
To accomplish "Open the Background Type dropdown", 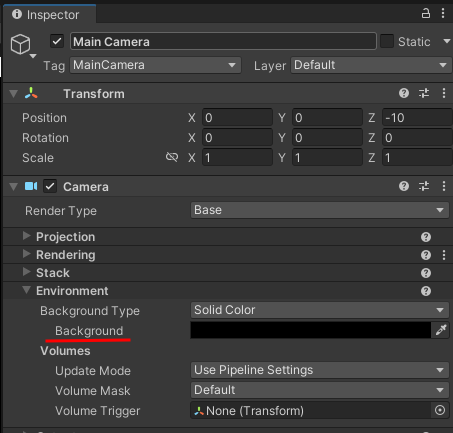I will (320, 310).
